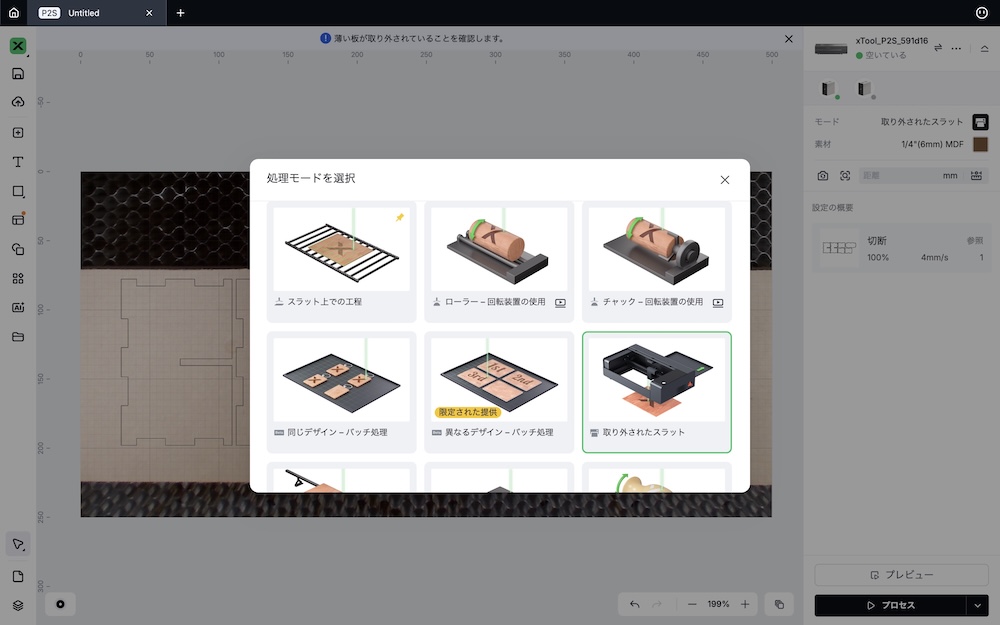Click the camera capture icon in the device panel
1000x625 pixels.
click(822, 175)
